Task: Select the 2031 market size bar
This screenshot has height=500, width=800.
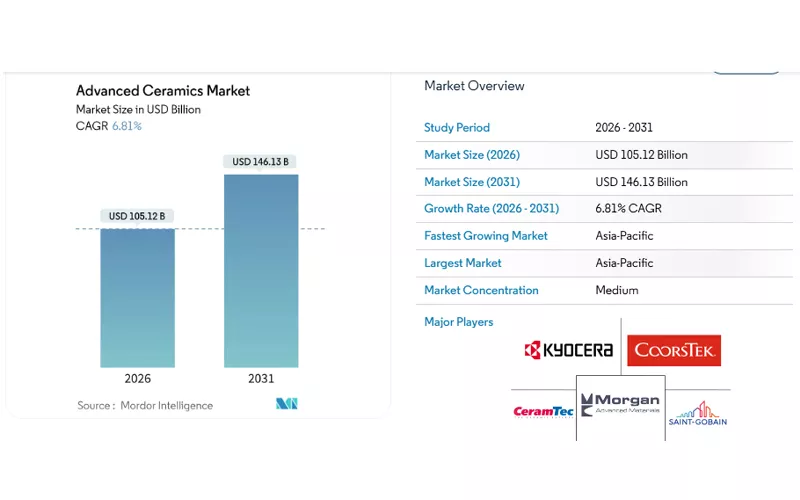Action: coord(261,271)
